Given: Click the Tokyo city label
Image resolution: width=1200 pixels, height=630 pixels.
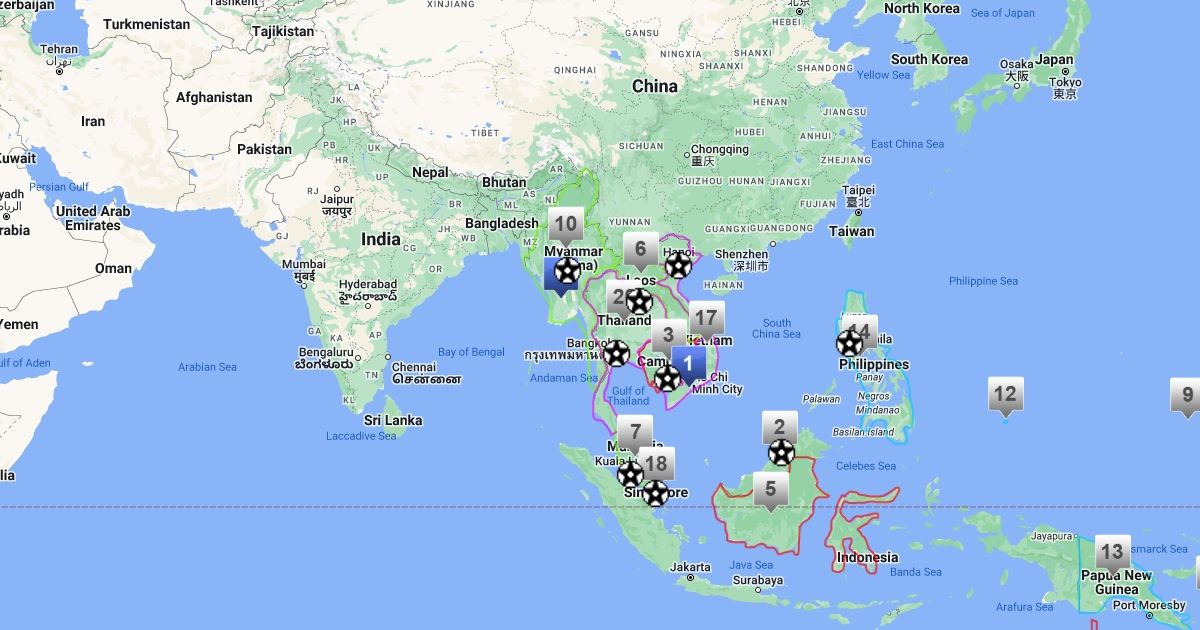Looking at the screenshot, I should tap(1064, 88).
